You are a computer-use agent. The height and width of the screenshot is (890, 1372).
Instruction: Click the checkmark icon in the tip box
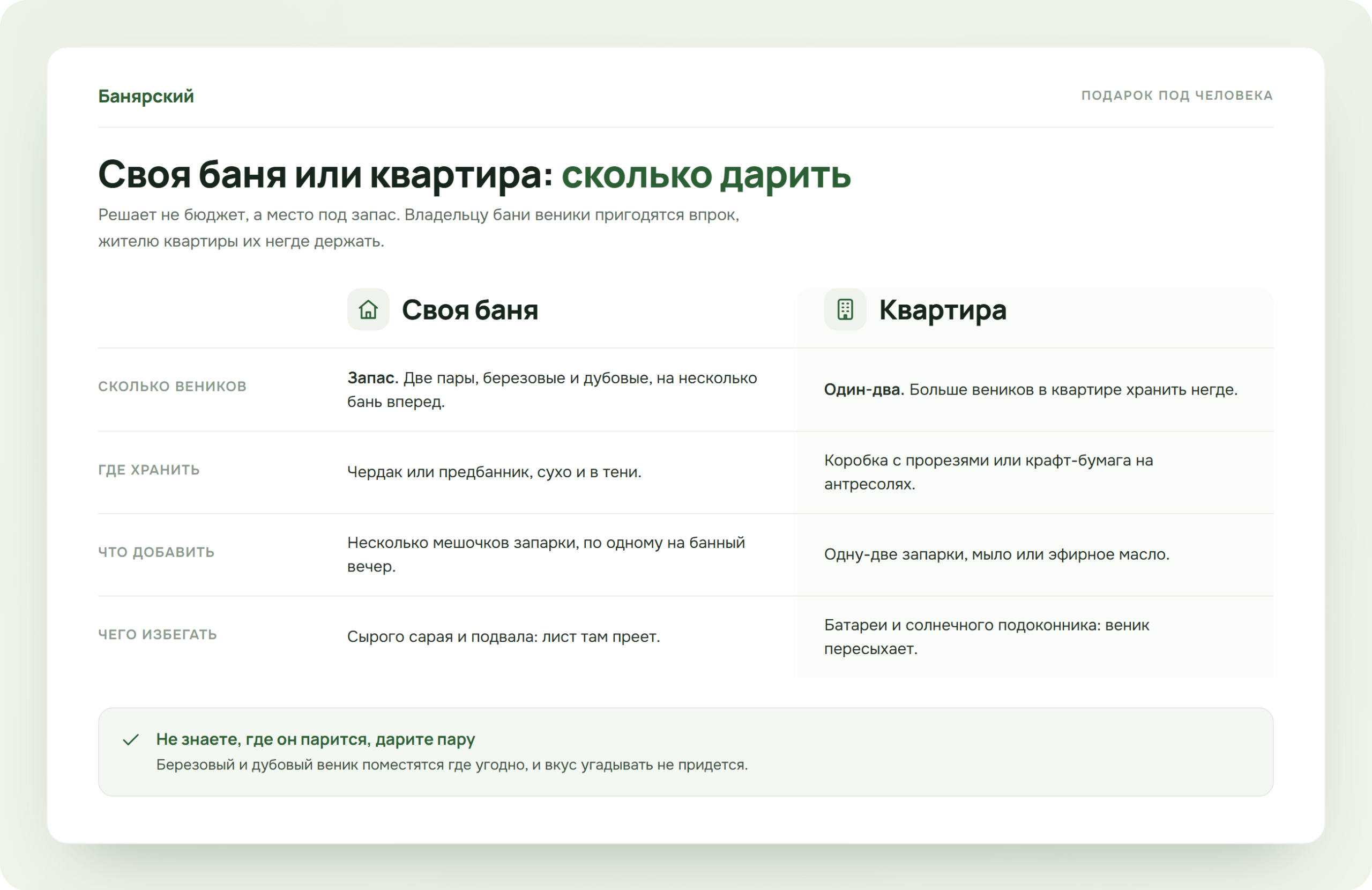(x=131, y=739)
